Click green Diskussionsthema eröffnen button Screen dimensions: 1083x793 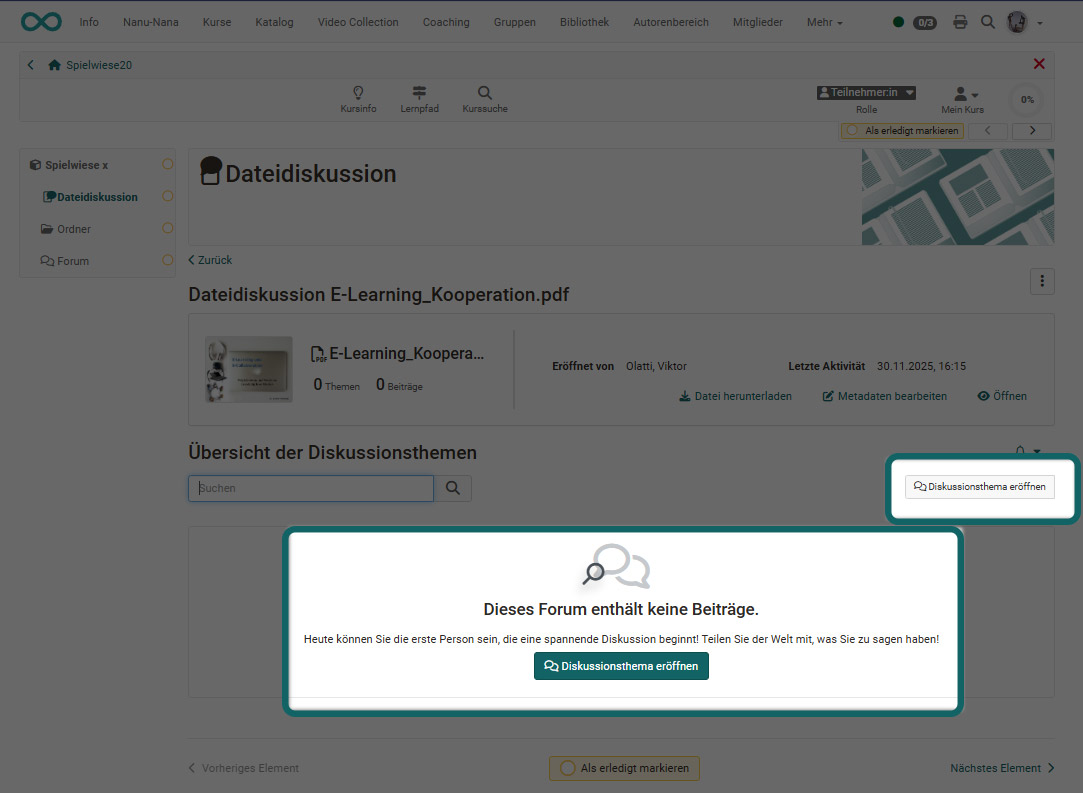(x=621, y=666)
